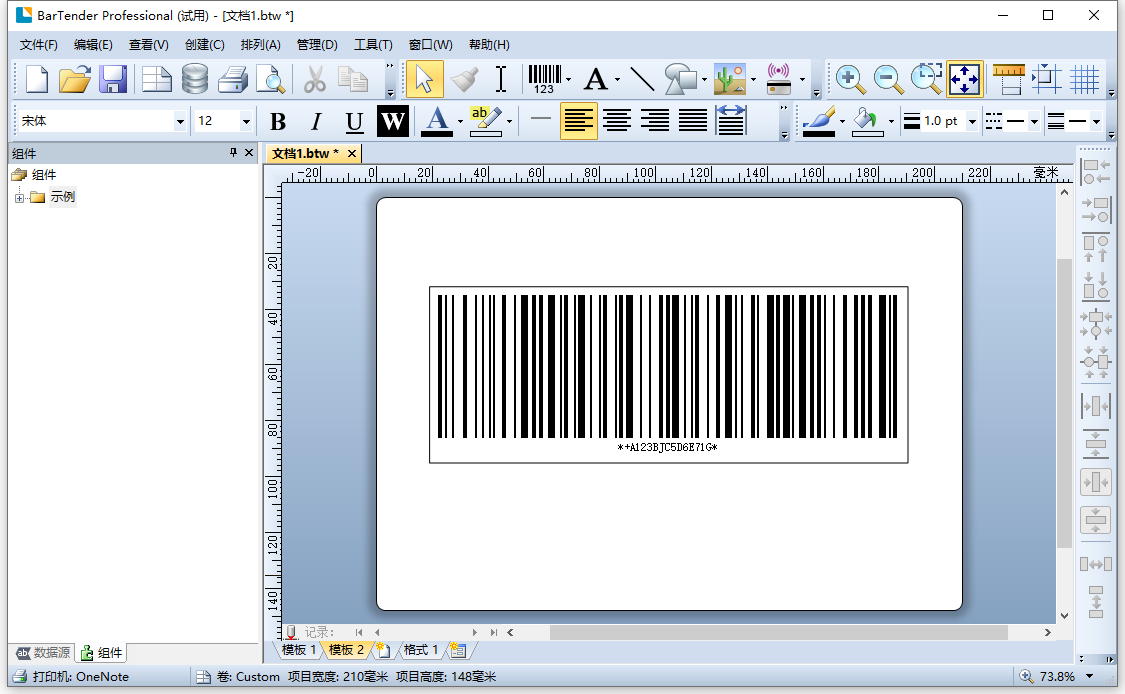
Task: Click the word processor W icon
Action: pyautogui.click(x=392, y=121)
